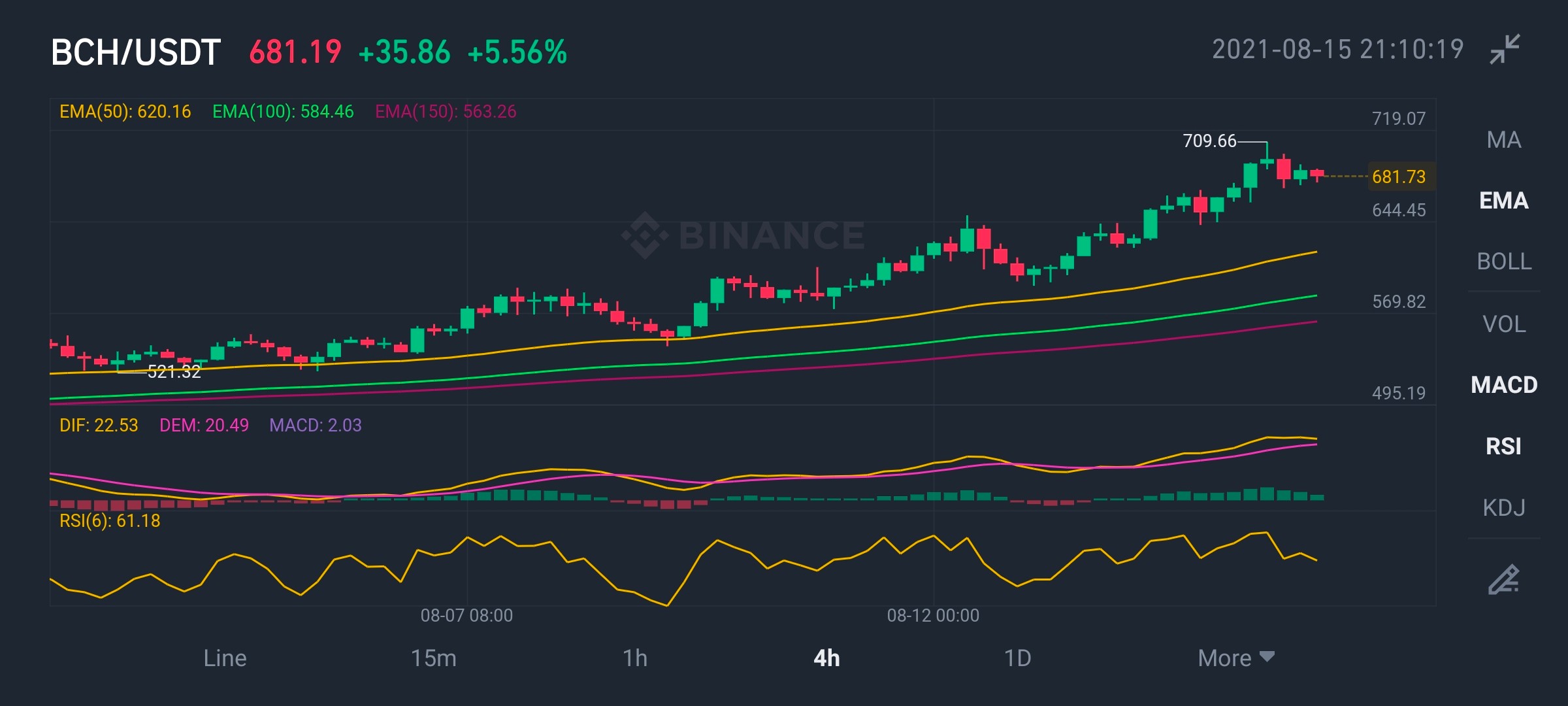Viewport: 1568px width, 706px height.
Task: Click the EMA(50) legend value
Action: (125, 112)
